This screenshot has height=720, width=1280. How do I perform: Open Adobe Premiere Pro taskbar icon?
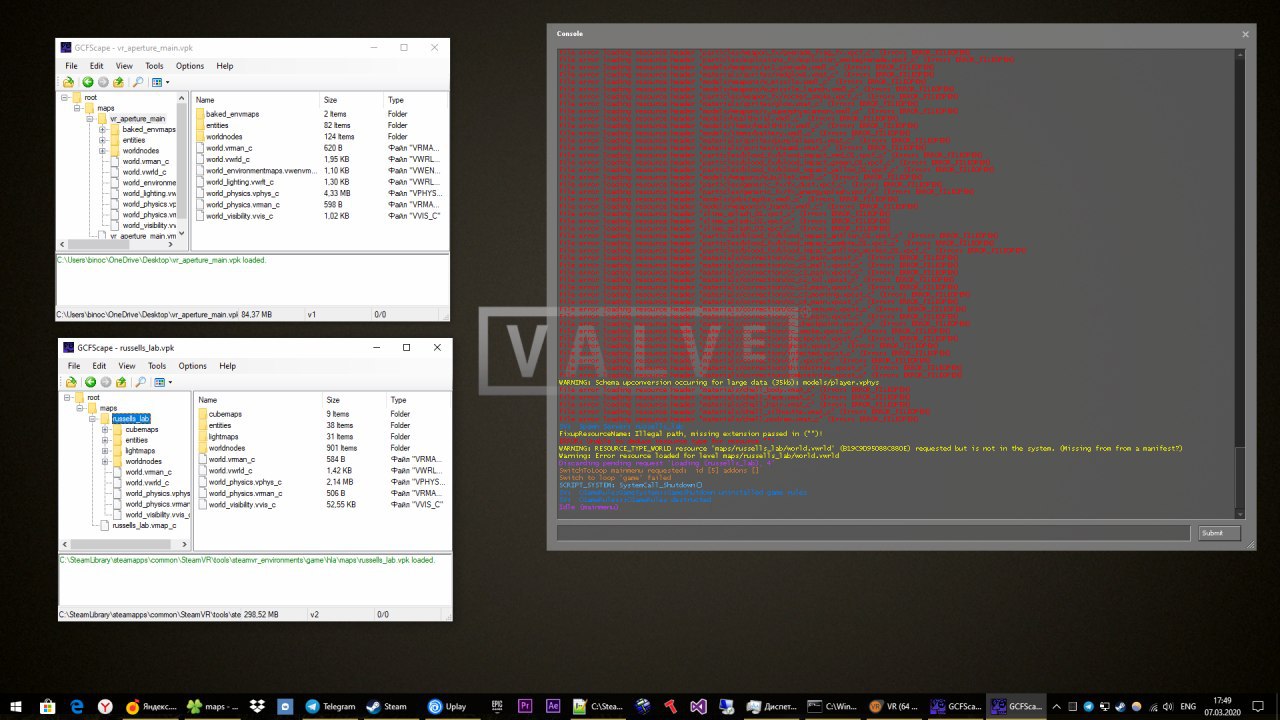coord(525,706)
